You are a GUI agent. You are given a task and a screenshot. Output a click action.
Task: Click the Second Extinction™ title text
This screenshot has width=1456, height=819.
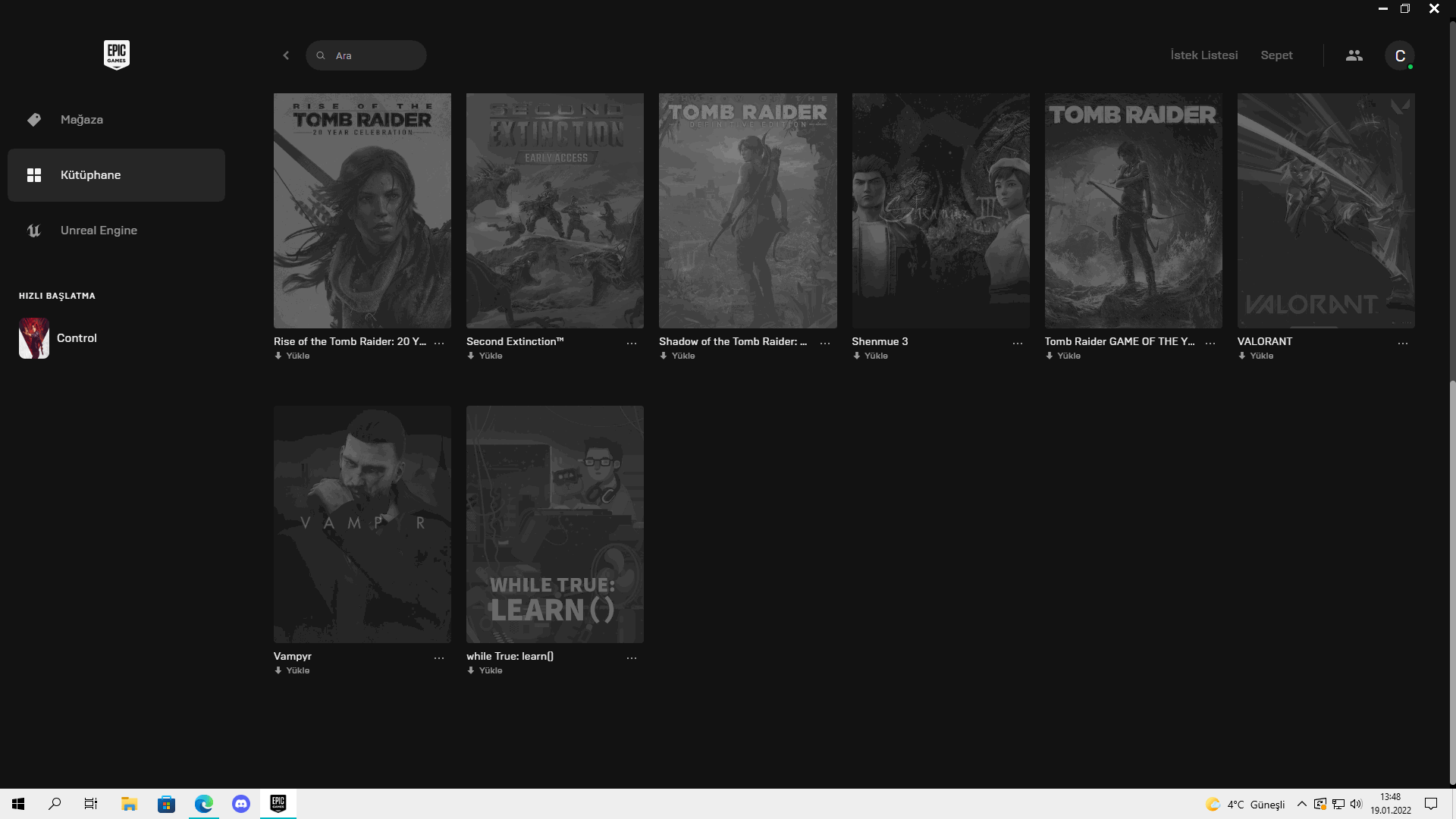click(515, 341)
